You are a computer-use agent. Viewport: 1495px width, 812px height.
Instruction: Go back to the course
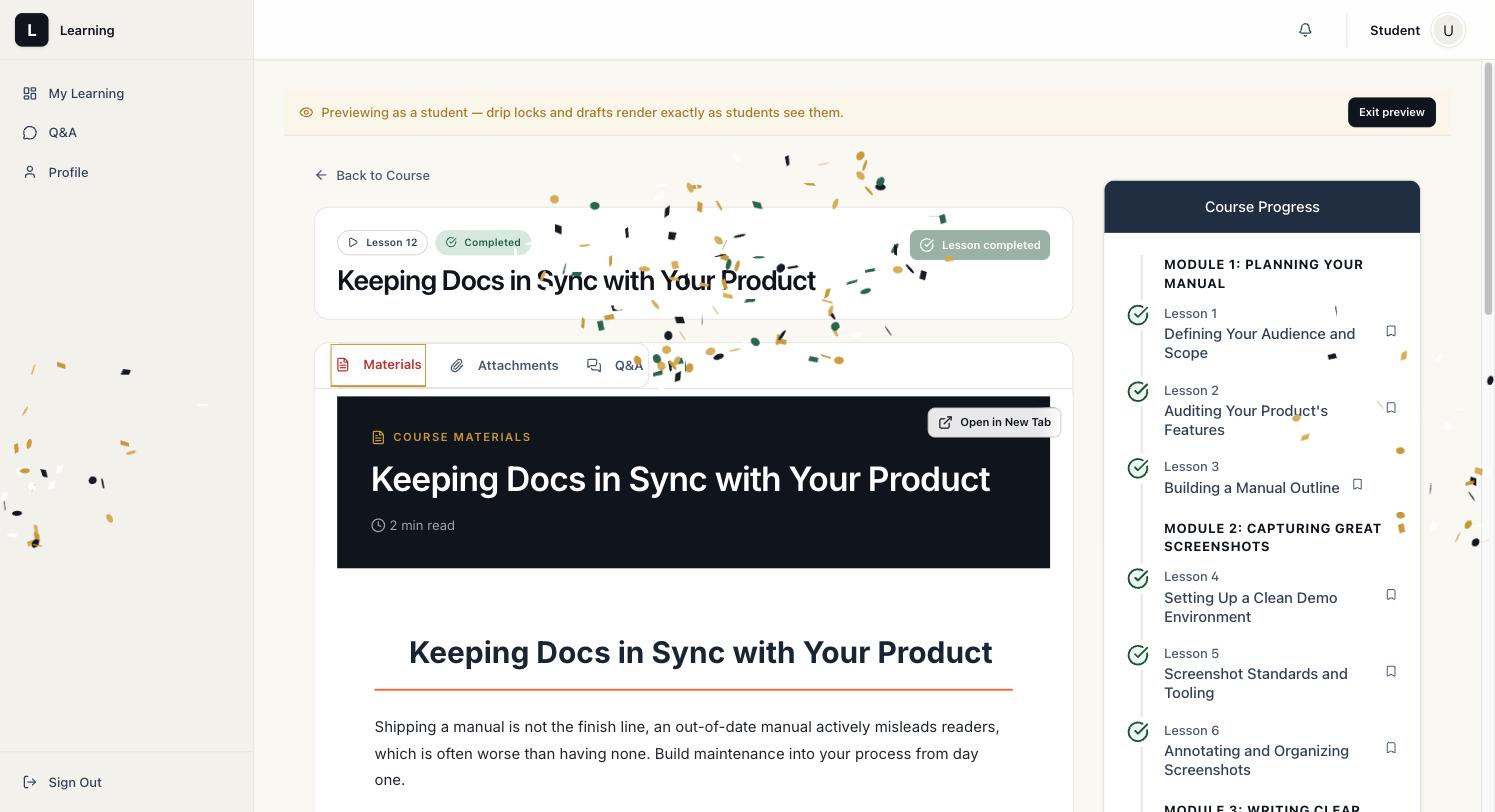pyautogui.click(x=373, y=175)
